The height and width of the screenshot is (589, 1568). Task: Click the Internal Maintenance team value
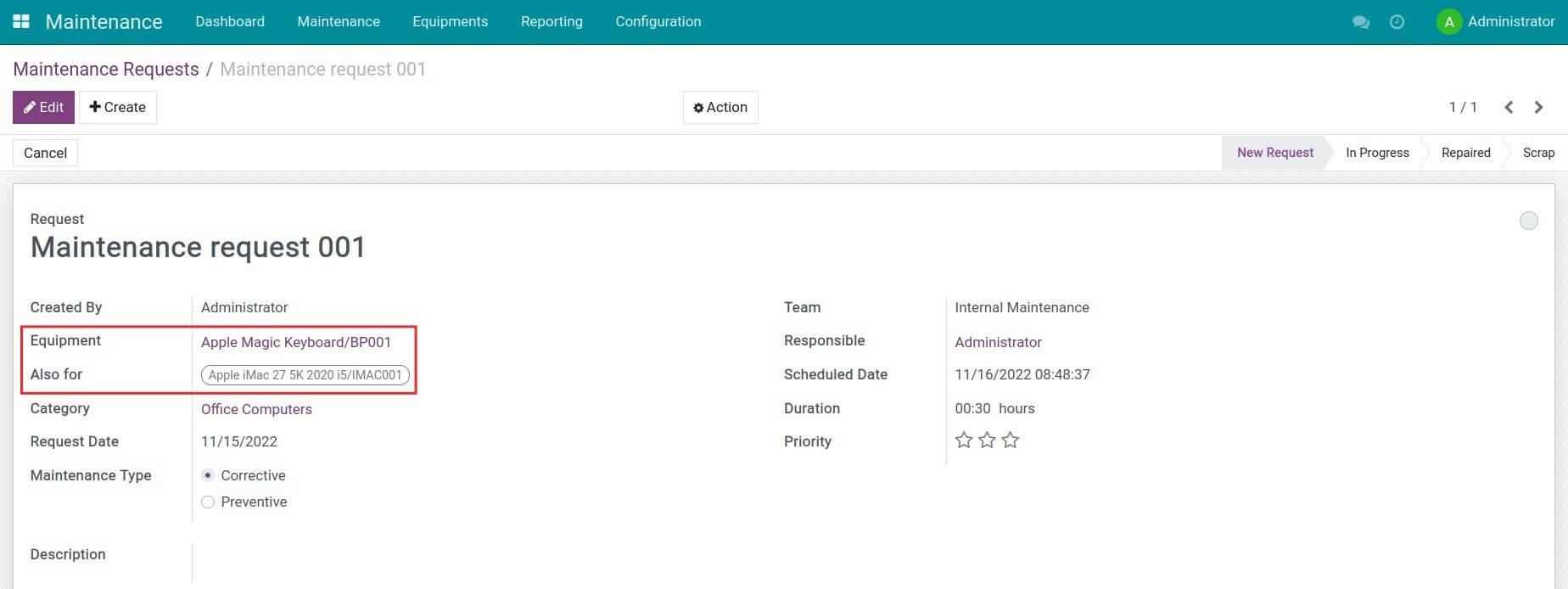(1022, 307)
